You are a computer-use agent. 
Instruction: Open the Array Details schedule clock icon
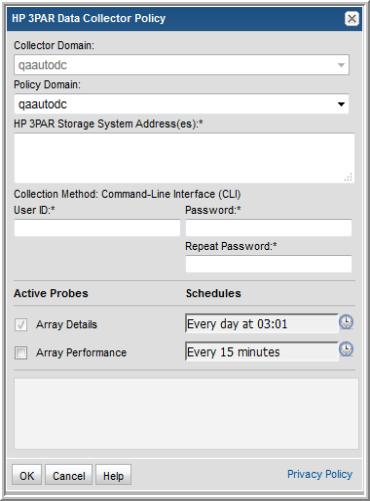click(346, 322)
